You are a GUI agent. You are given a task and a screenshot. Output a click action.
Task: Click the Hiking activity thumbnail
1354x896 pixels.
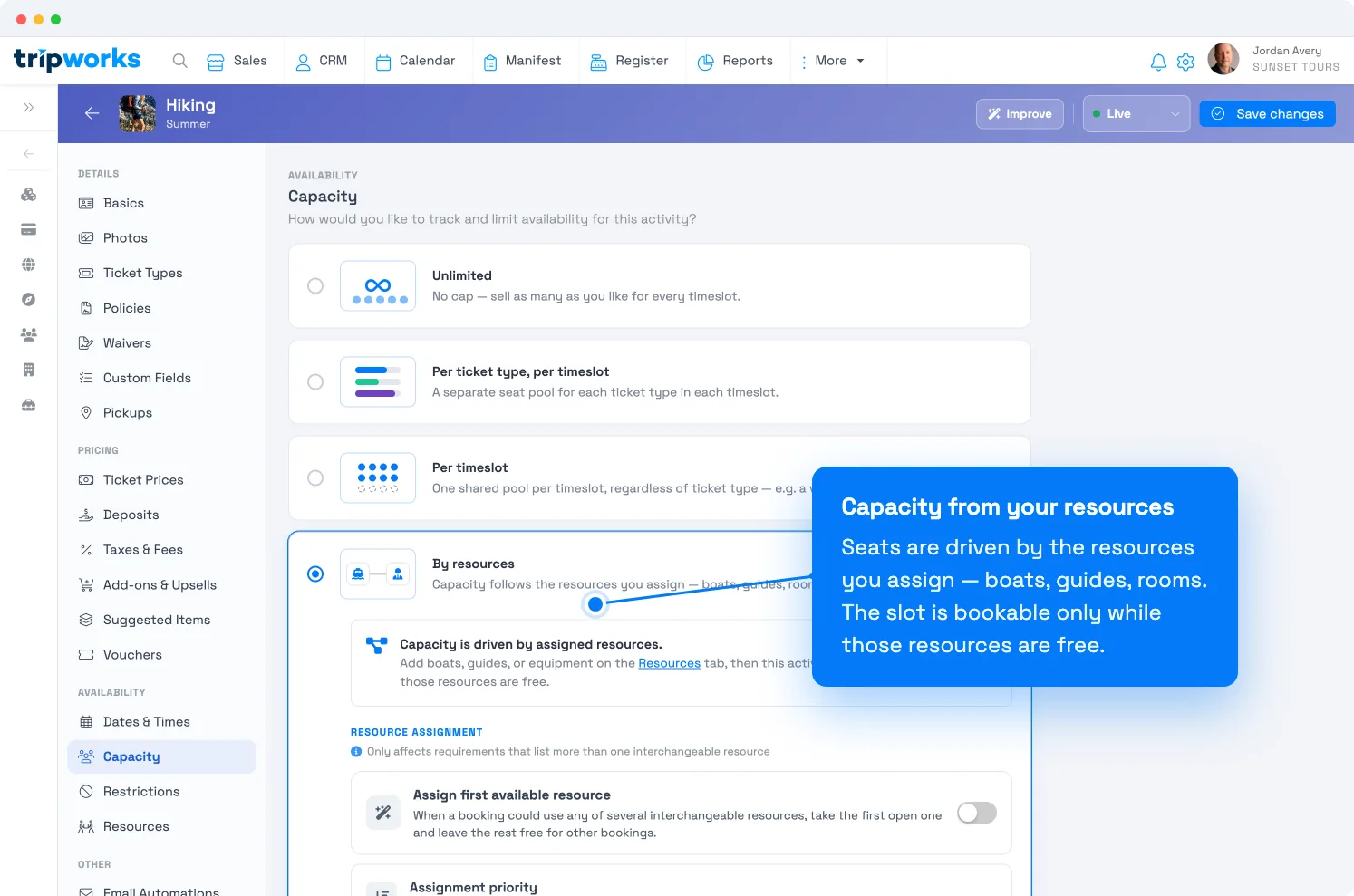pyautogui.click(x=137, y=113)
